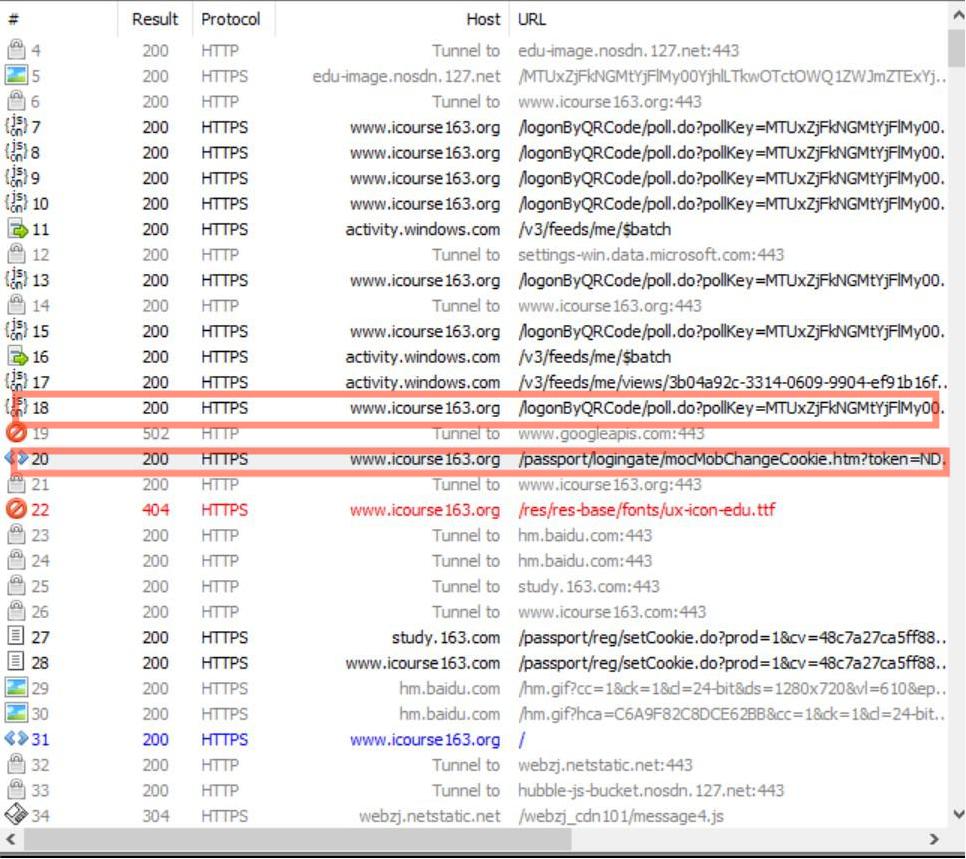Select webzj.netstatic.net:443 tunnel entry

605,765
